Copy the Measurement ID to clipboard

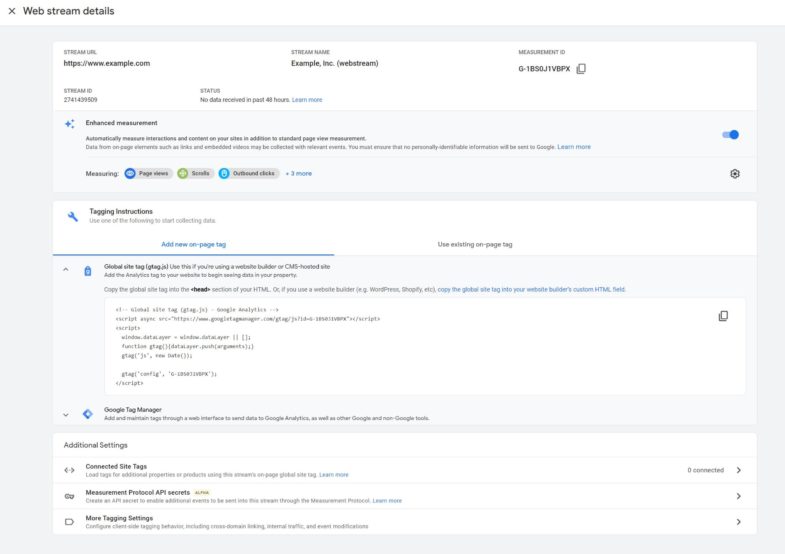pyautogui.click(x=581, y=69)
